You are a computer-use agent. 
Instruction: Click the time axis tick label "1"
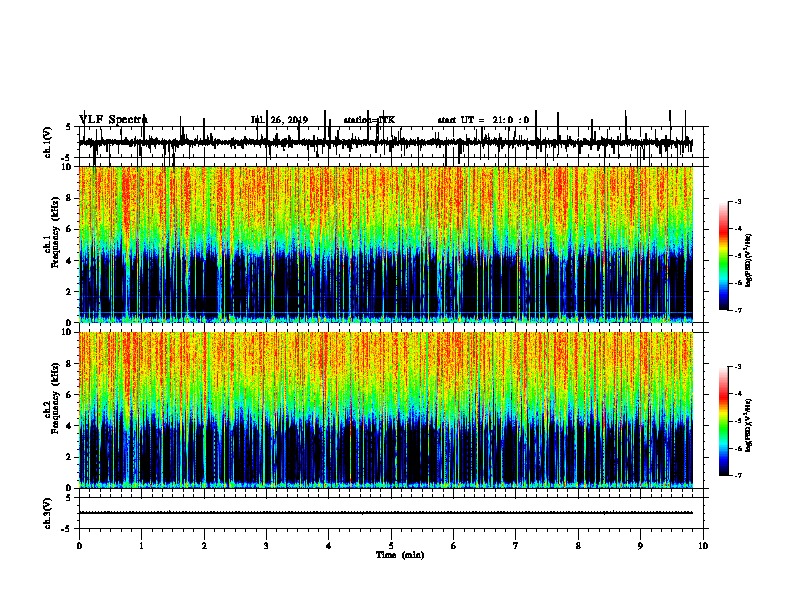pos(141,546)
